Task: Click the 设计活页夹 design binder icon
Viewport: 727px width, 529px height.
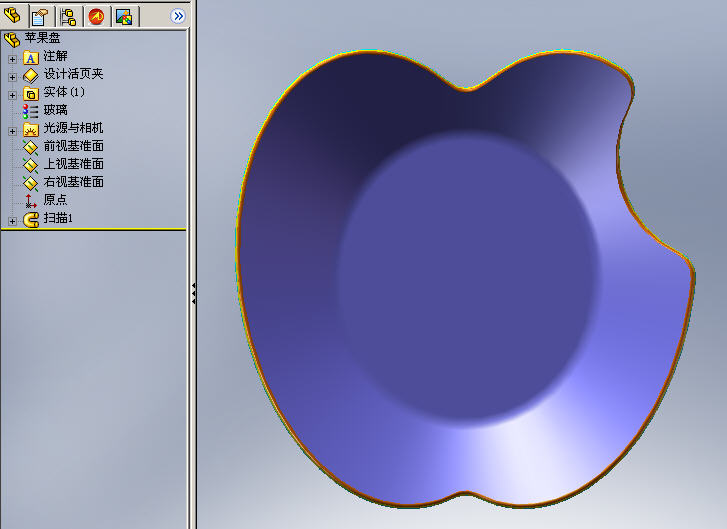Action: (x=31, y=76)
